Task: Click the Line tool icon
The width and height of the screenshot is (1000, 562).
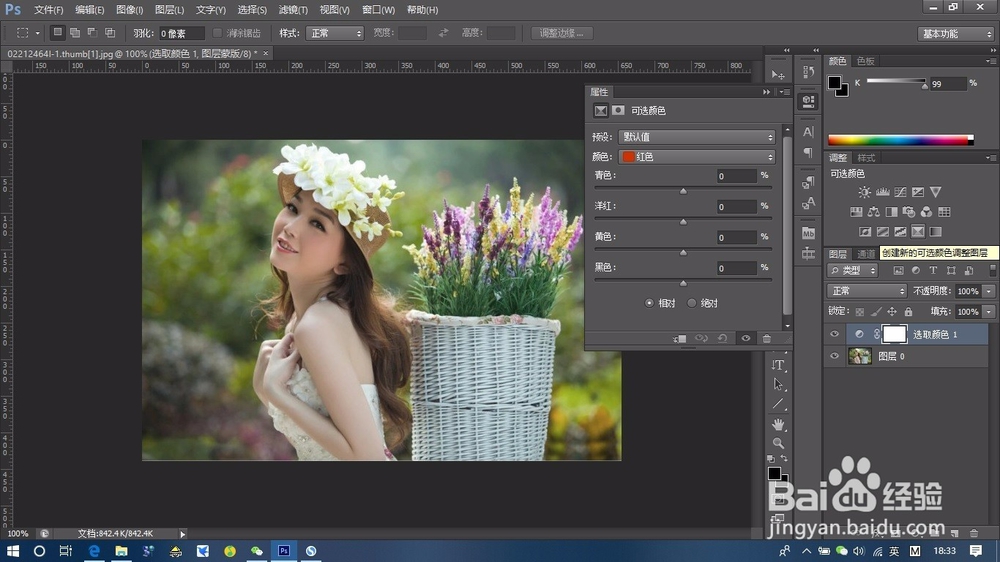Action: (779, 404)
